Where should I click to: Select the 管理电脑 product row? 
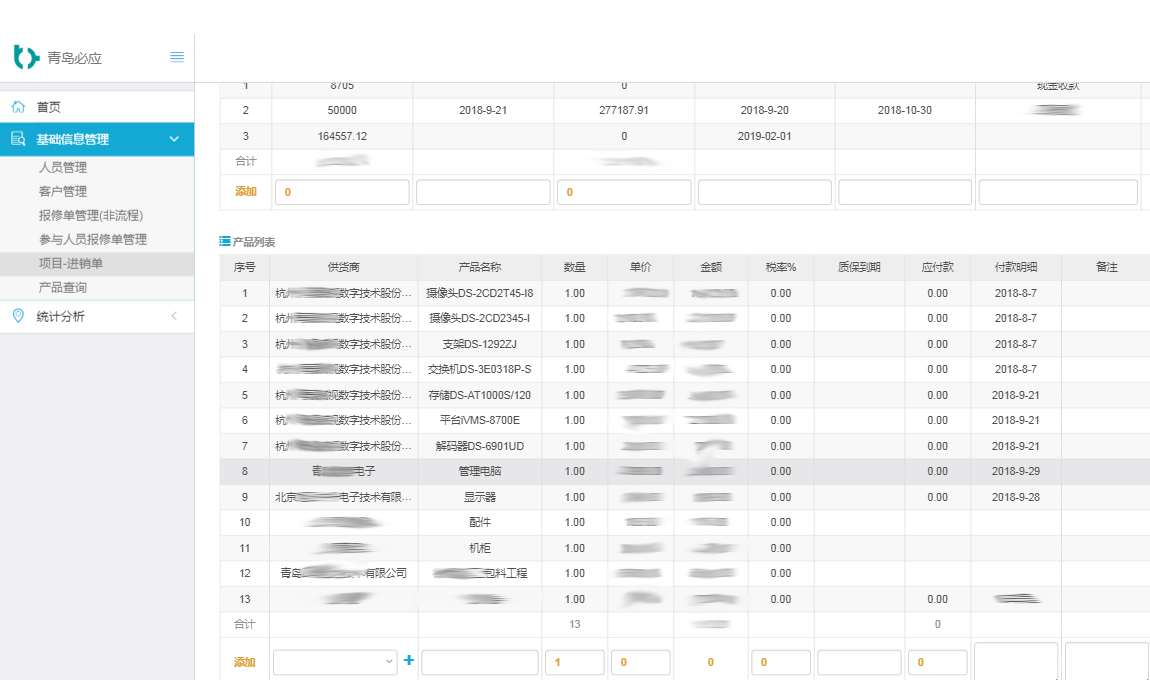pyautogui.click(x=479, y=471)
